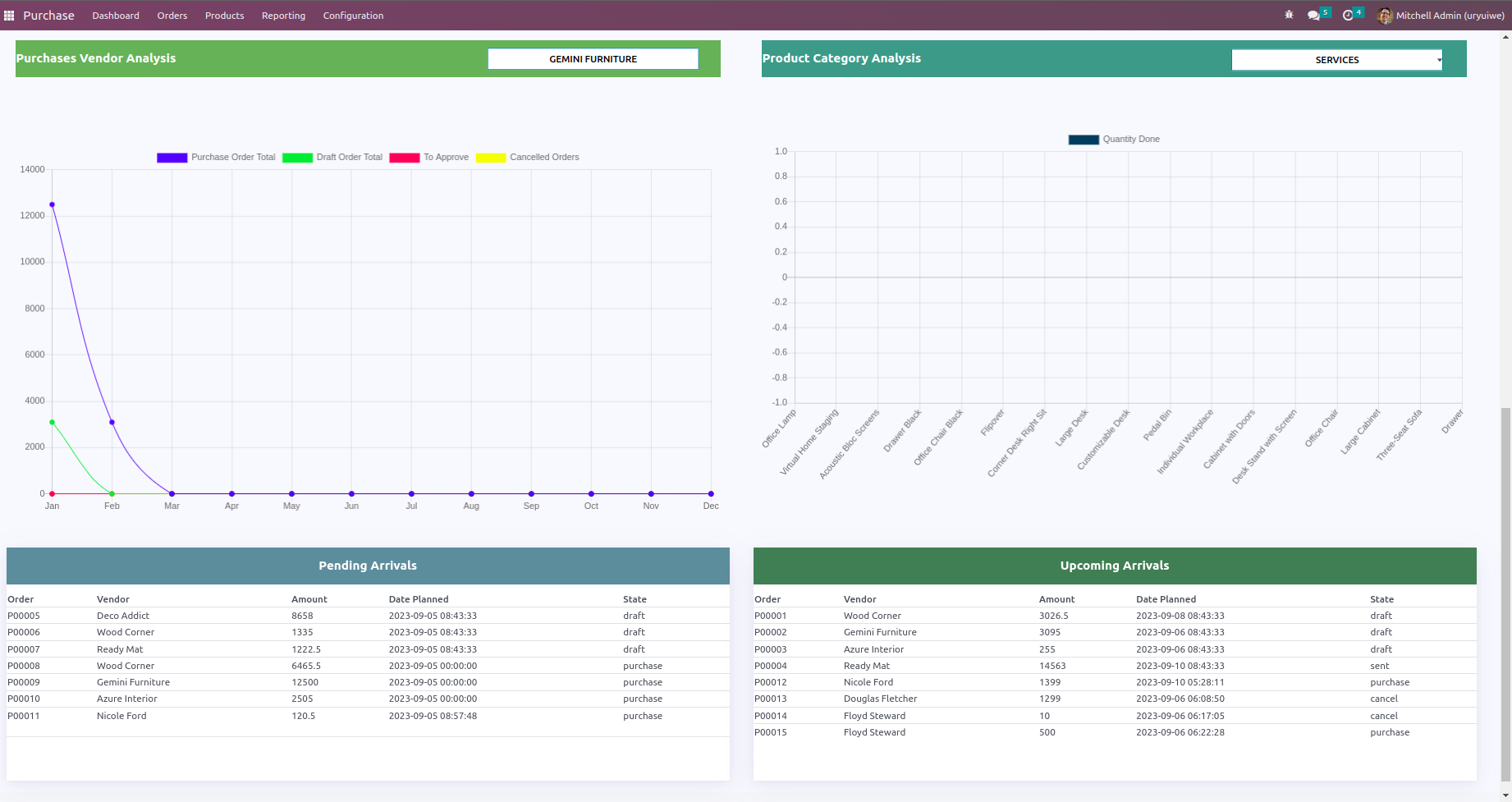Open the Reporting menu
Image resolution: width=1512 pixels, height=802 pixels.
[283, 16]
